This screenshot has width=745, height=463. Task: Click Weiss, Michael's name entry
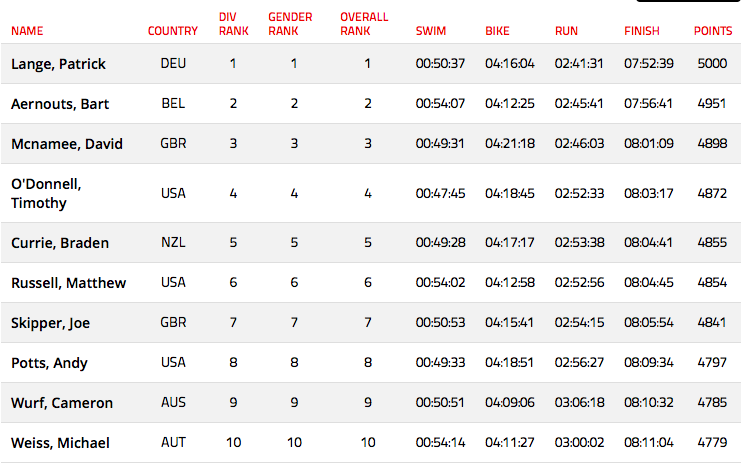(x=60, y=443)
